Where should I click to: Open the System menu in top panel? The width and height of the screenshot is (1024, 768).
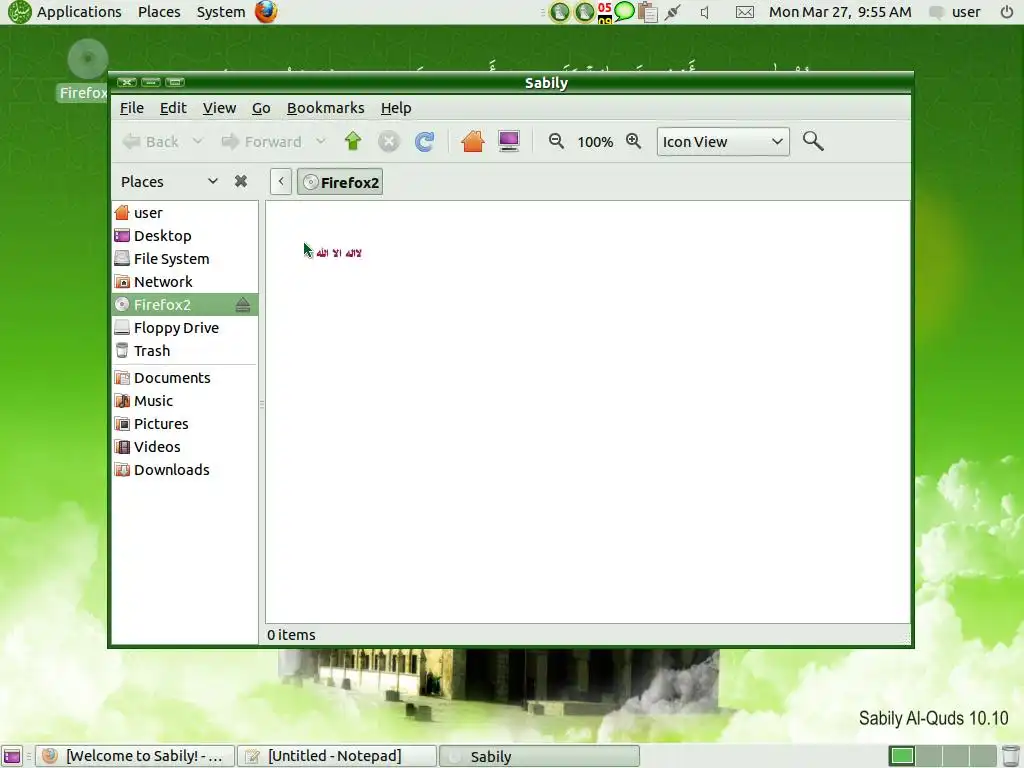[221, 12]
